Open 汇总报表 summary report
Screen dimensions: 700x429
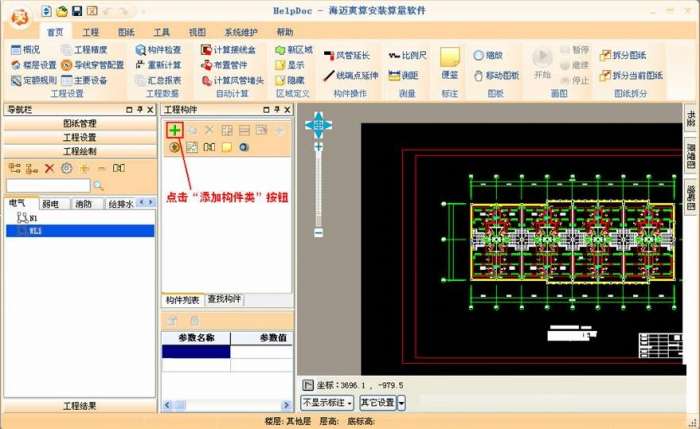158,80
